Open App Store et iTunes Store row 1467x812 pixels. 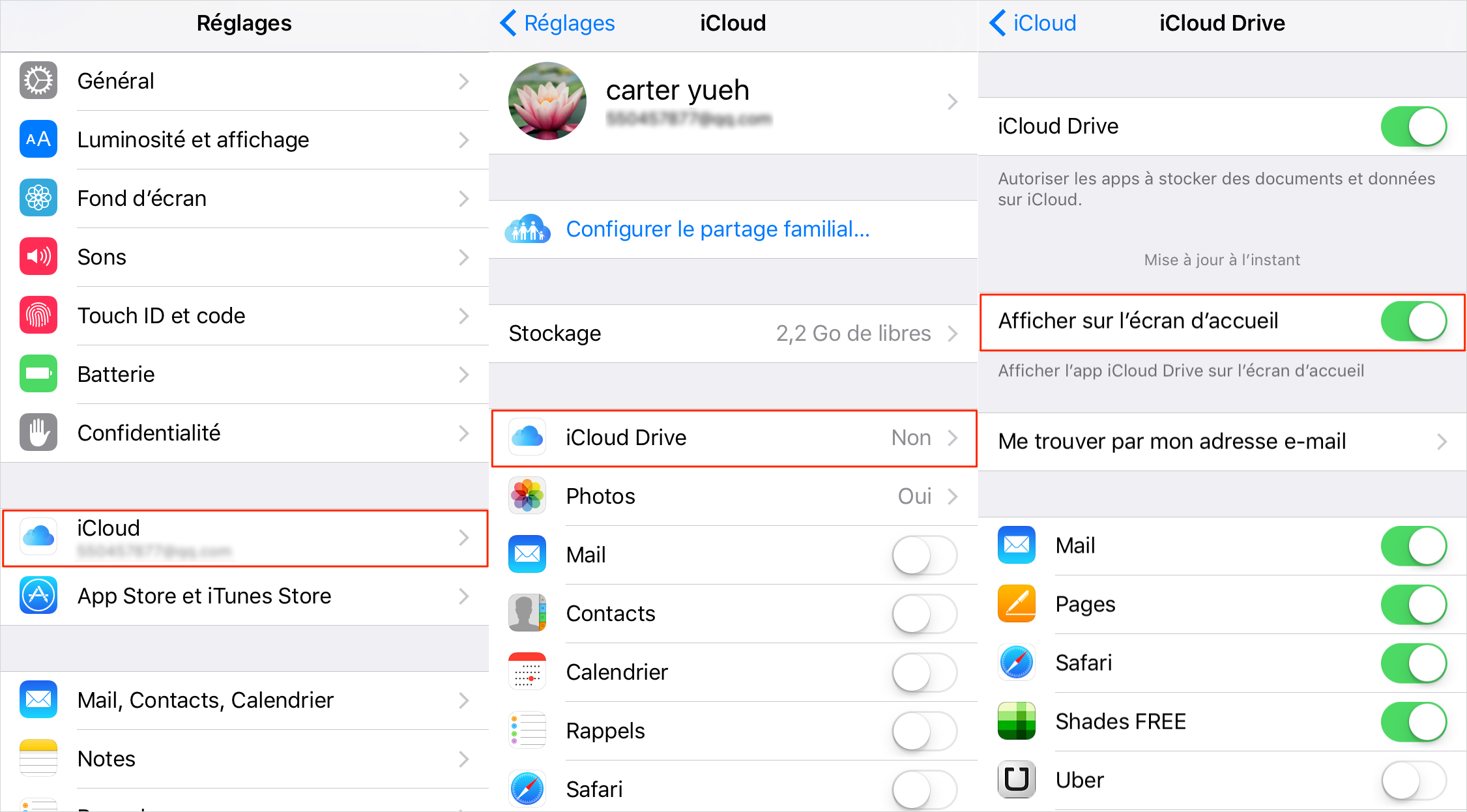[x=244, y=596]
